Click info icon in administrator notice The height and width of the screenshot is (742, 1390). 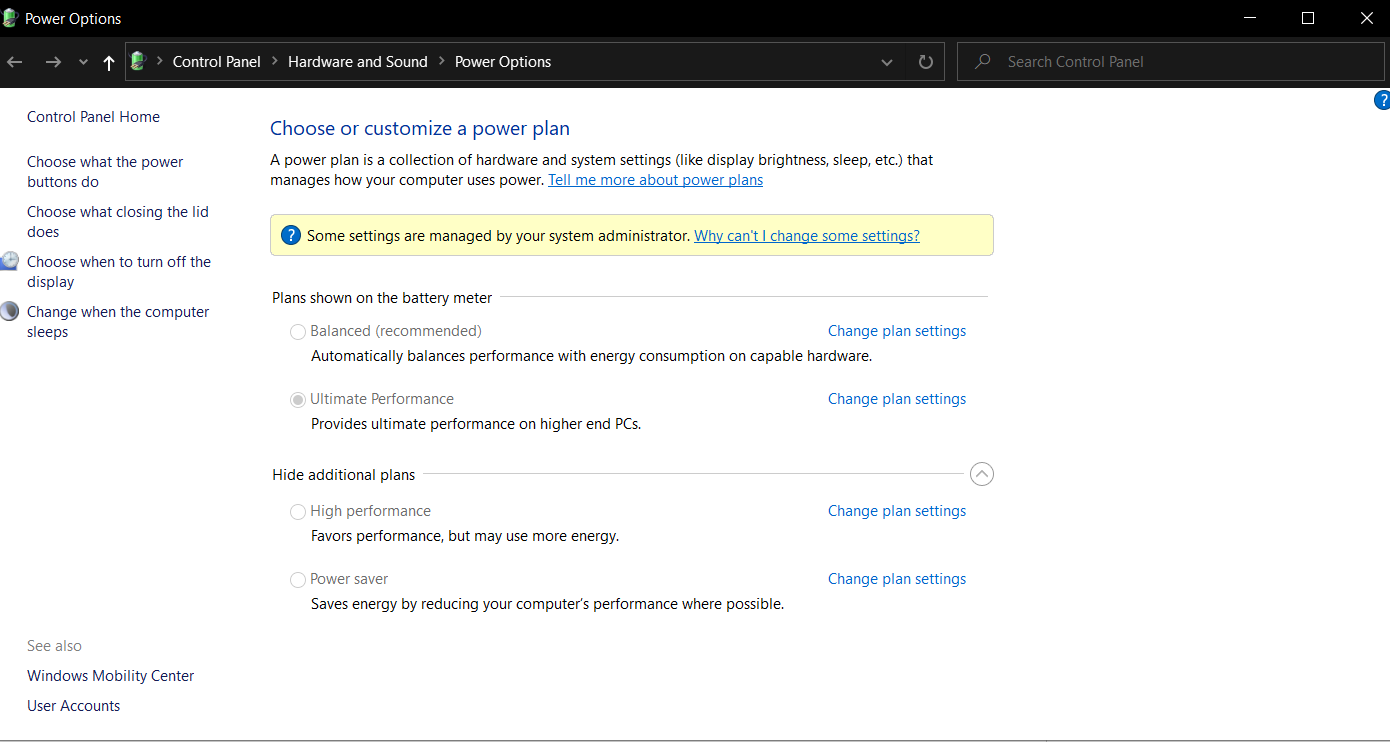[290, 235]
